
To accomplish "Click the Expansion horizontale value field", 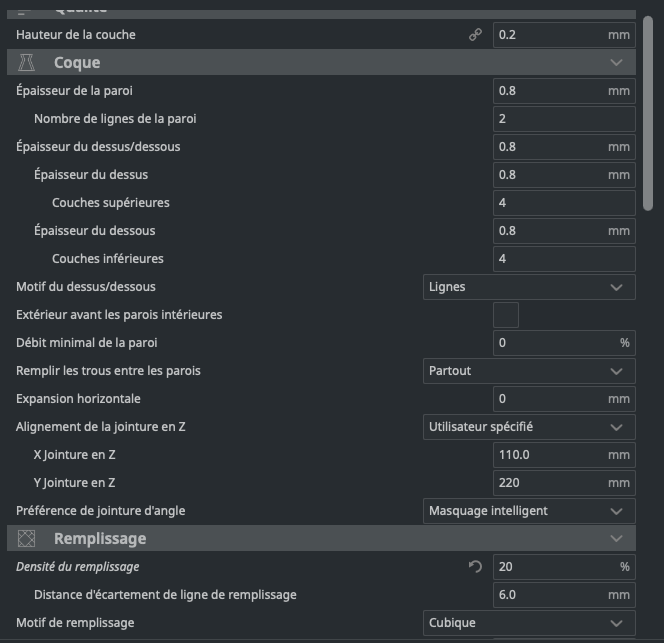I will [x=550, y=399].
